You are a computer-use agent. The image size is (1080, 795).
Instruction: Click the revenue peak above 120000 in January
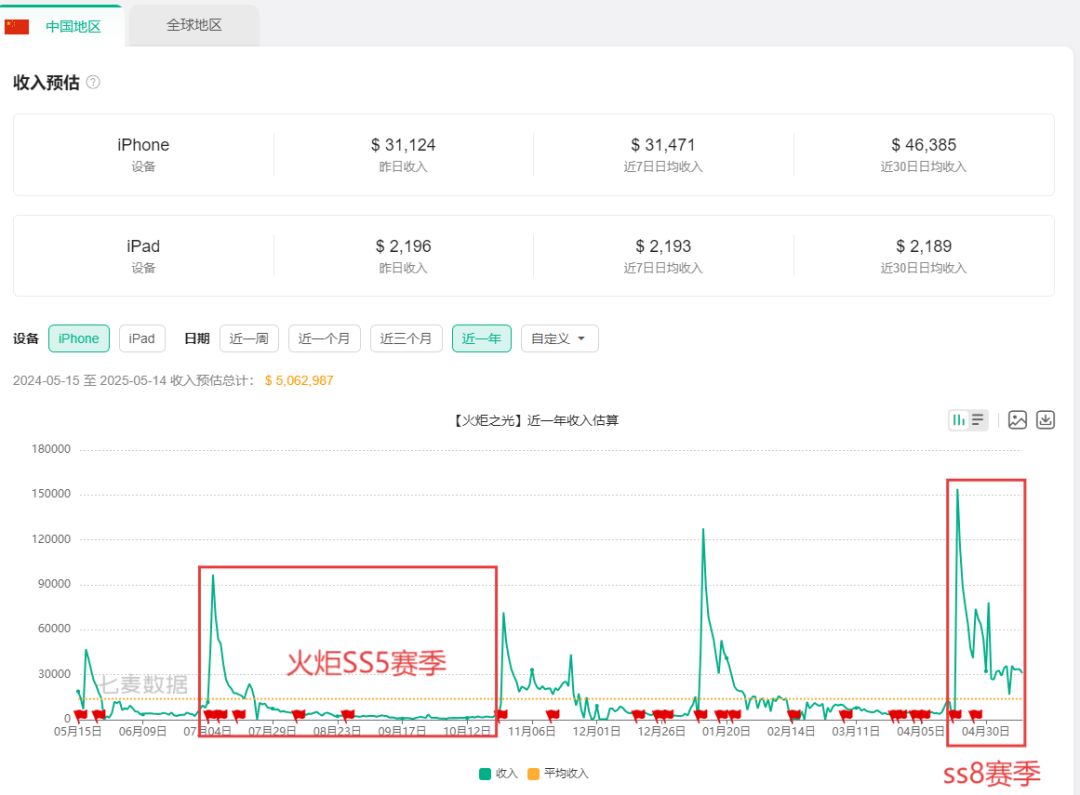coord(703,530)
